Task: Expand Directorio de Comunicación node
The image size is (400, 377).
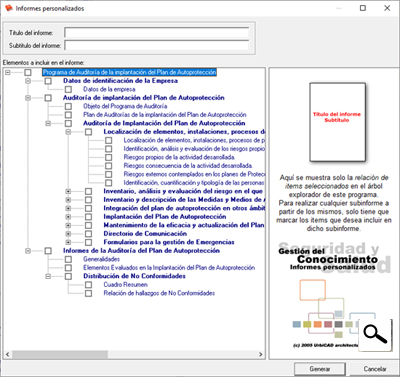Action: [x=68, y=234]
